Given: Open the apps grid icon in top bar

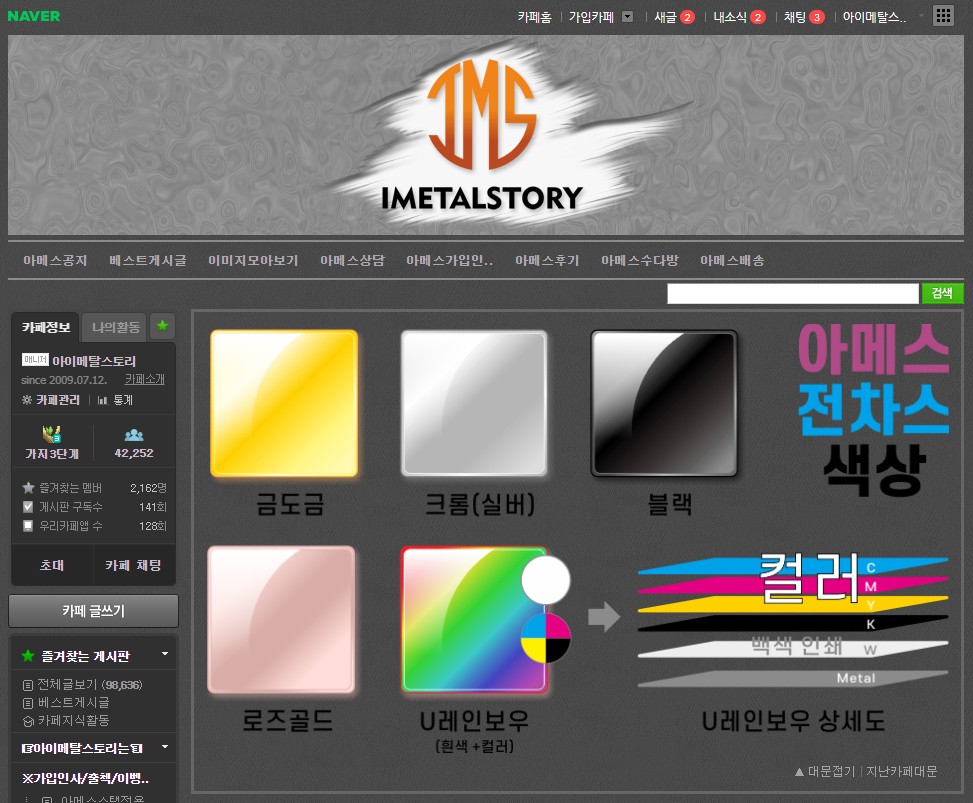Looking at the screenshot, I should tap(943, 16).
